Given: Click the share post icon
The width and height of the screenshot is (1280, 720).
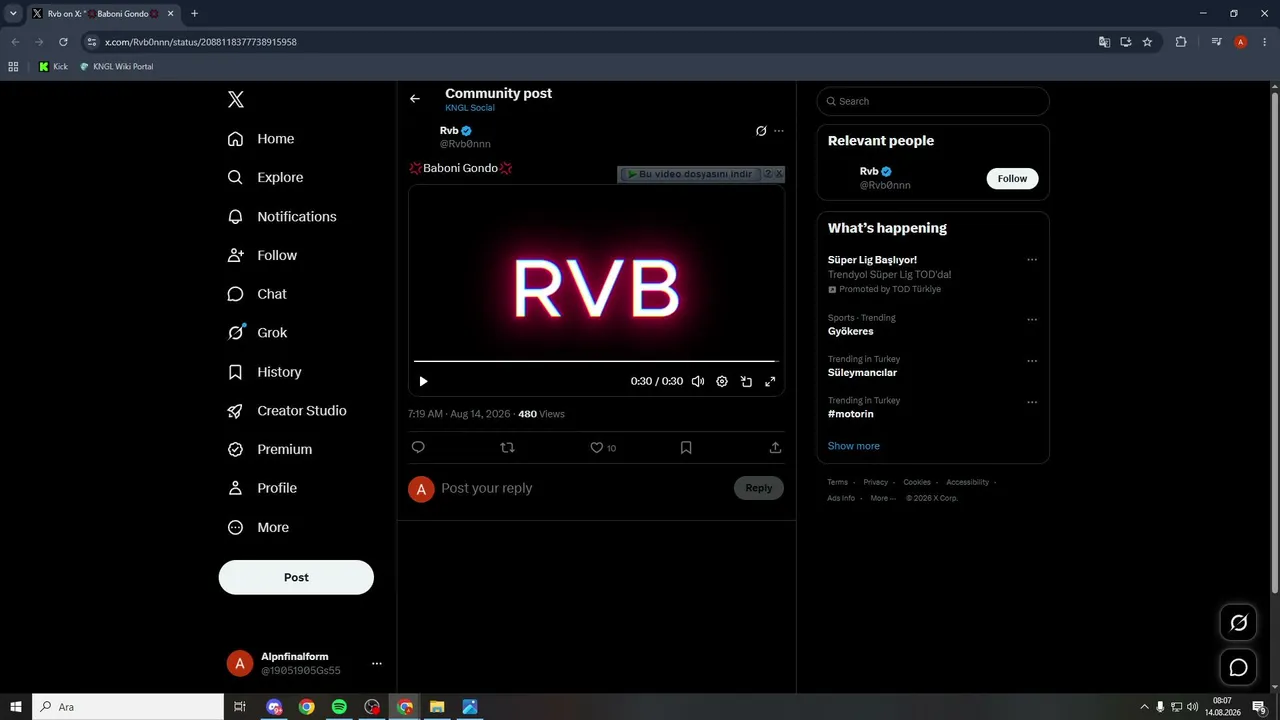Looking at the screenshot, I should [775, 448].
